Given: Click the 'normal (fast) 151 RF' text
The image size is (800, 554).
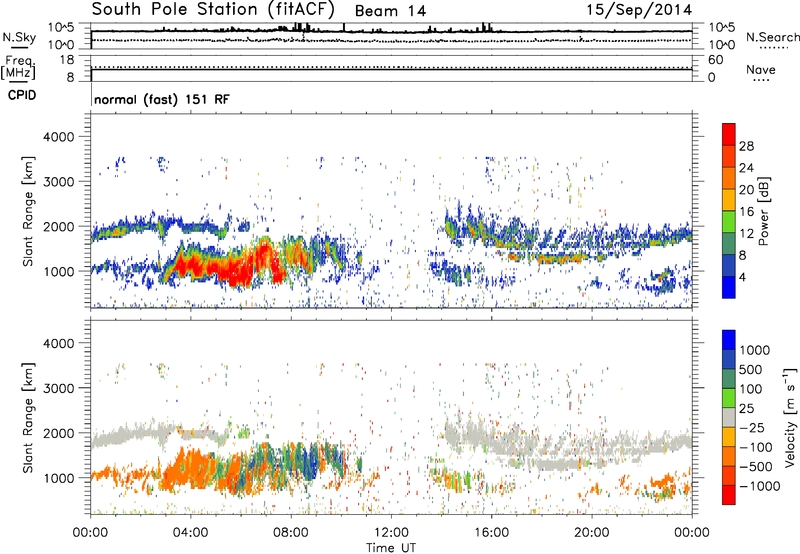Looking at the screenshot, I should pos(162,99).
